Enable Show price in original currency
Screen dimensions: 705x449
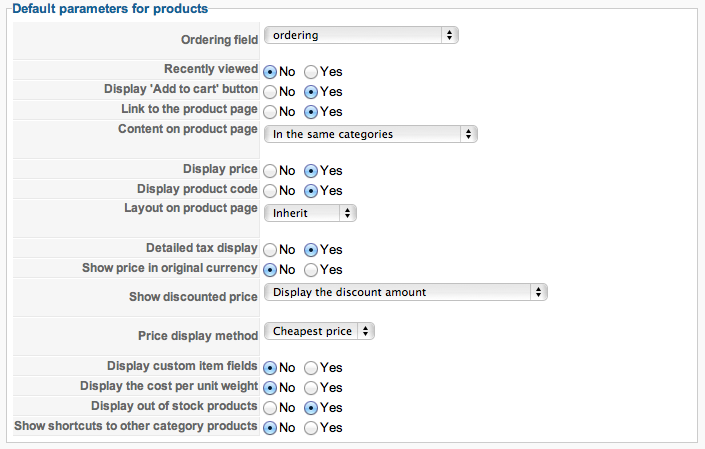pyautogui.click(x=311, y=270)
